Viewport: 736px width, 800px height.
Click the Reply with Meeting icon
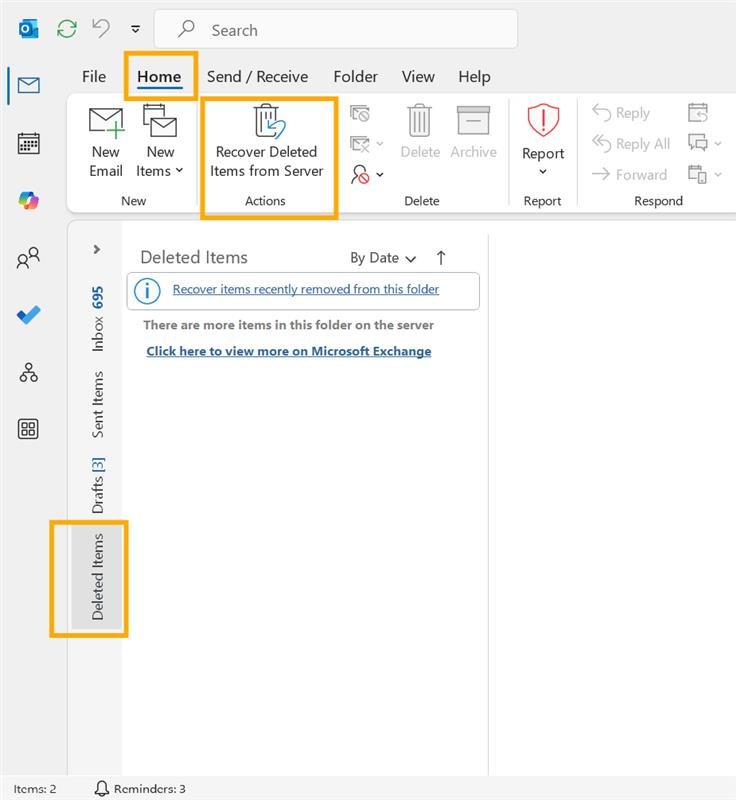698,113
